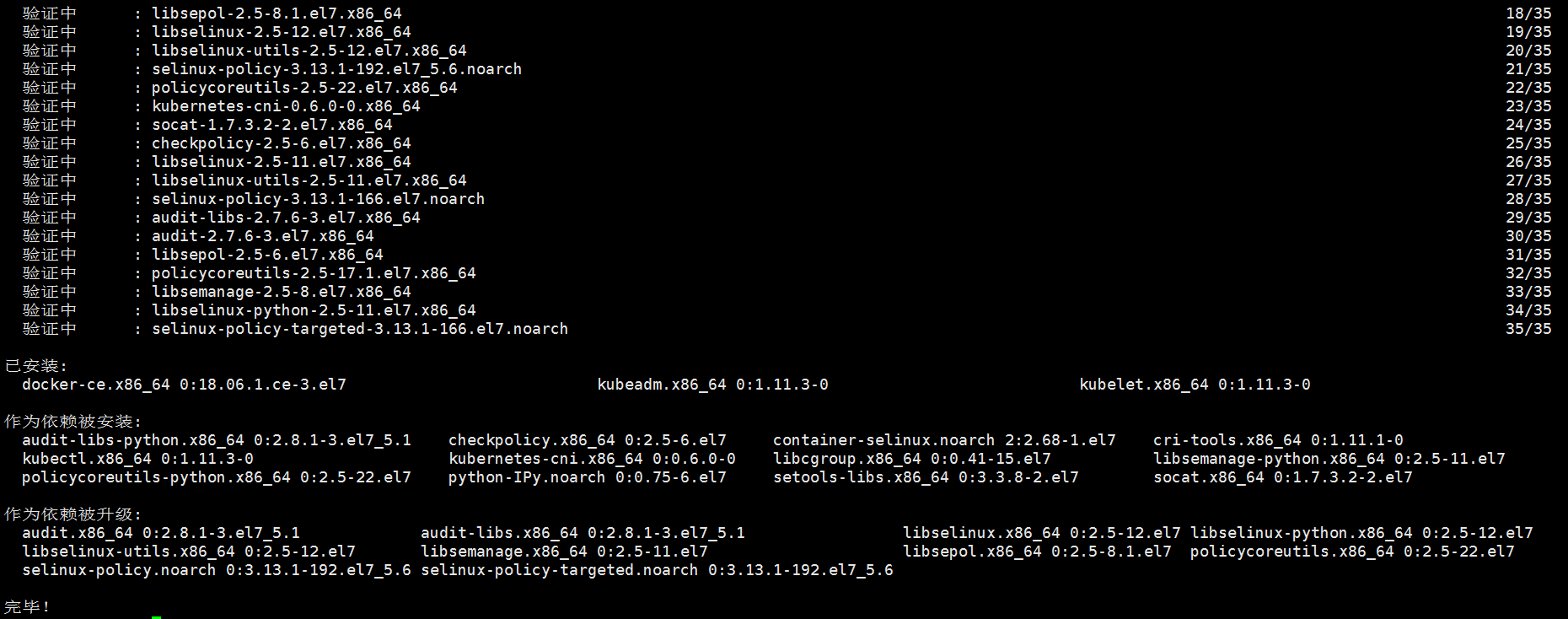
Task: Click the kubeadm.x86_64 0:1.11.3-0 entry
Action: [712, 385]
